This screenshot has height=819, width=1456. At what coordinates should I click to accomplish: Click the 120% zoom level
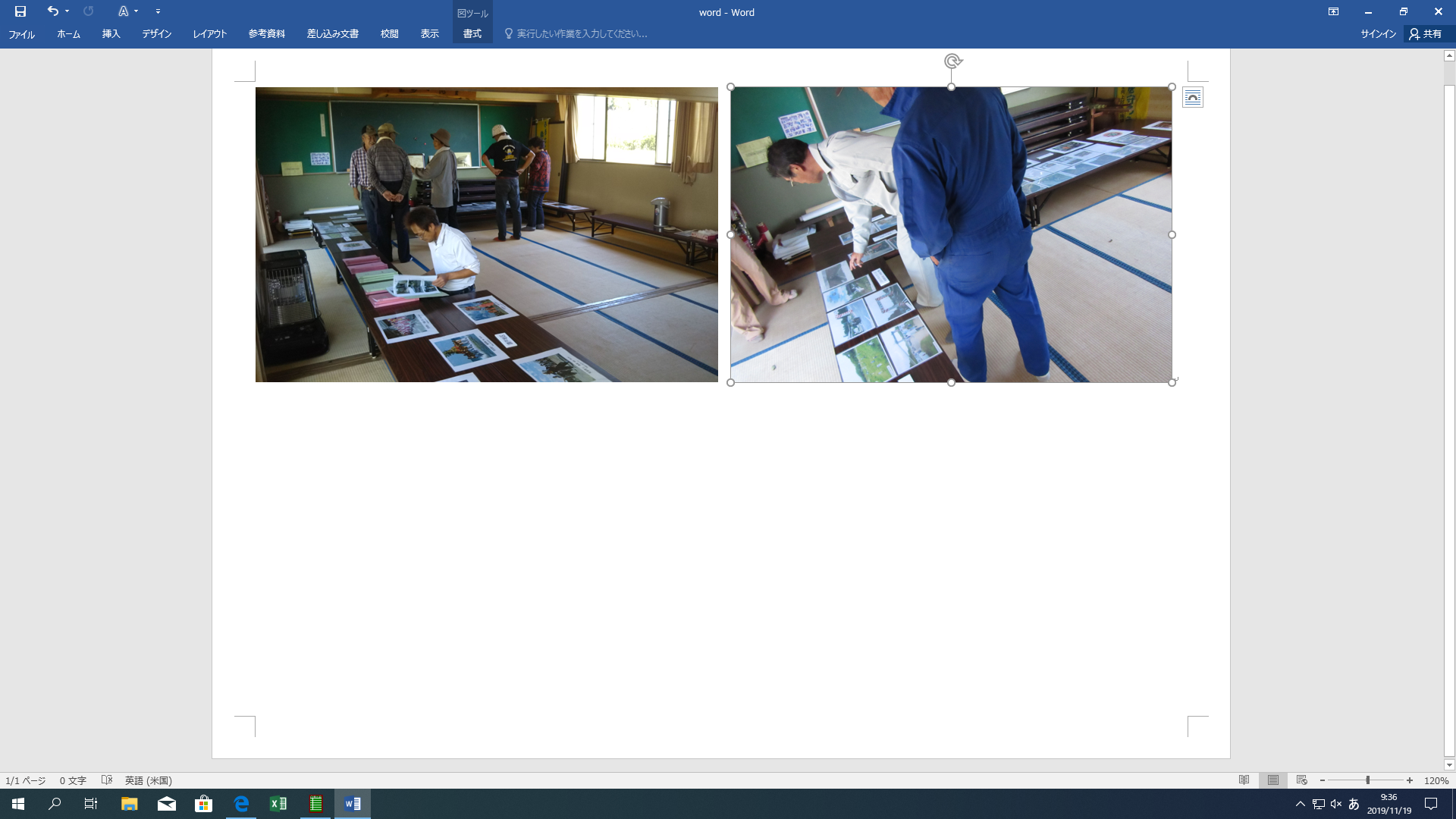[1436, 780]
